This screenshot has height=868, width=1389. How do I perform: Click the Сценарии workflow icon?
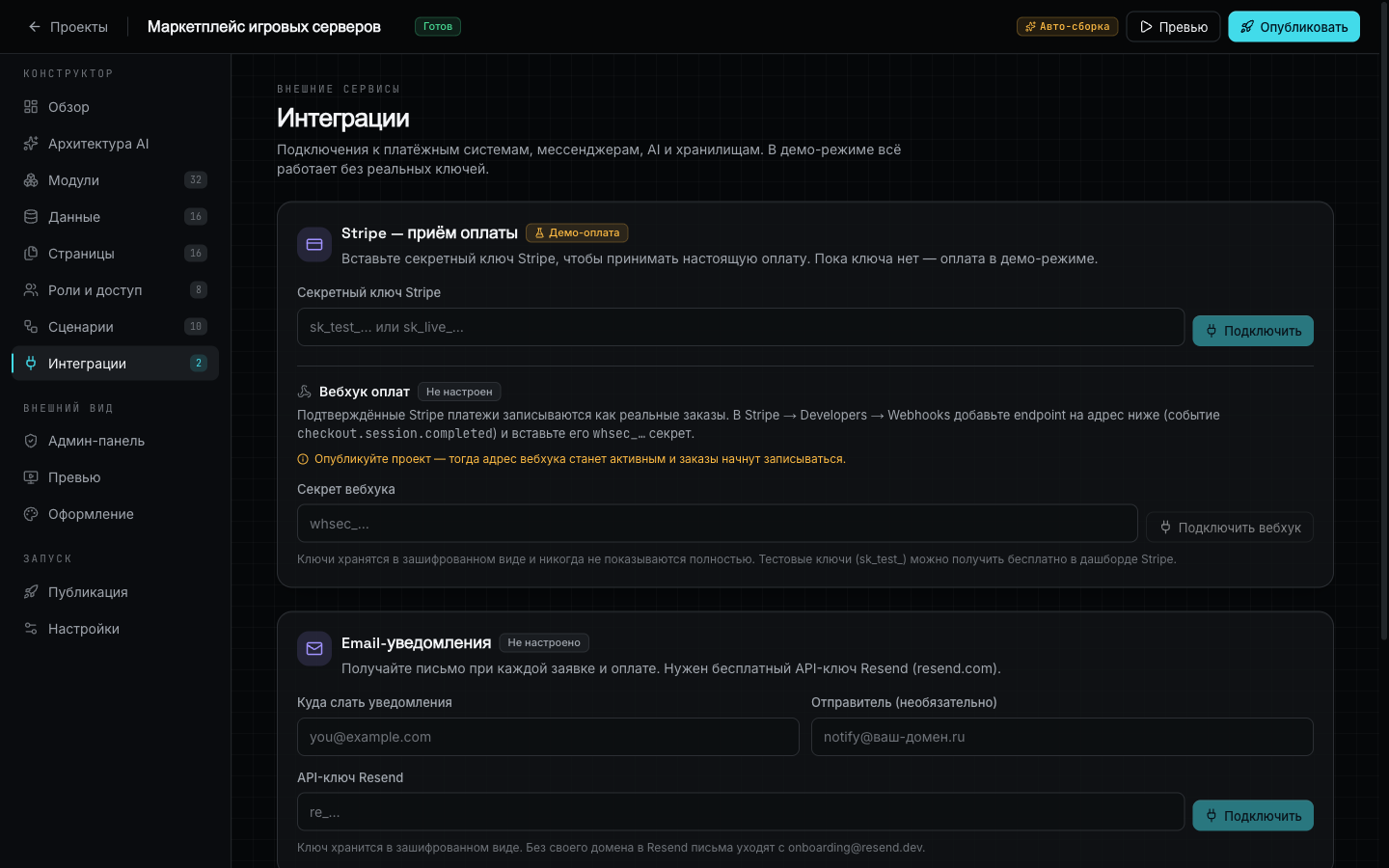[x=31, y=327]
